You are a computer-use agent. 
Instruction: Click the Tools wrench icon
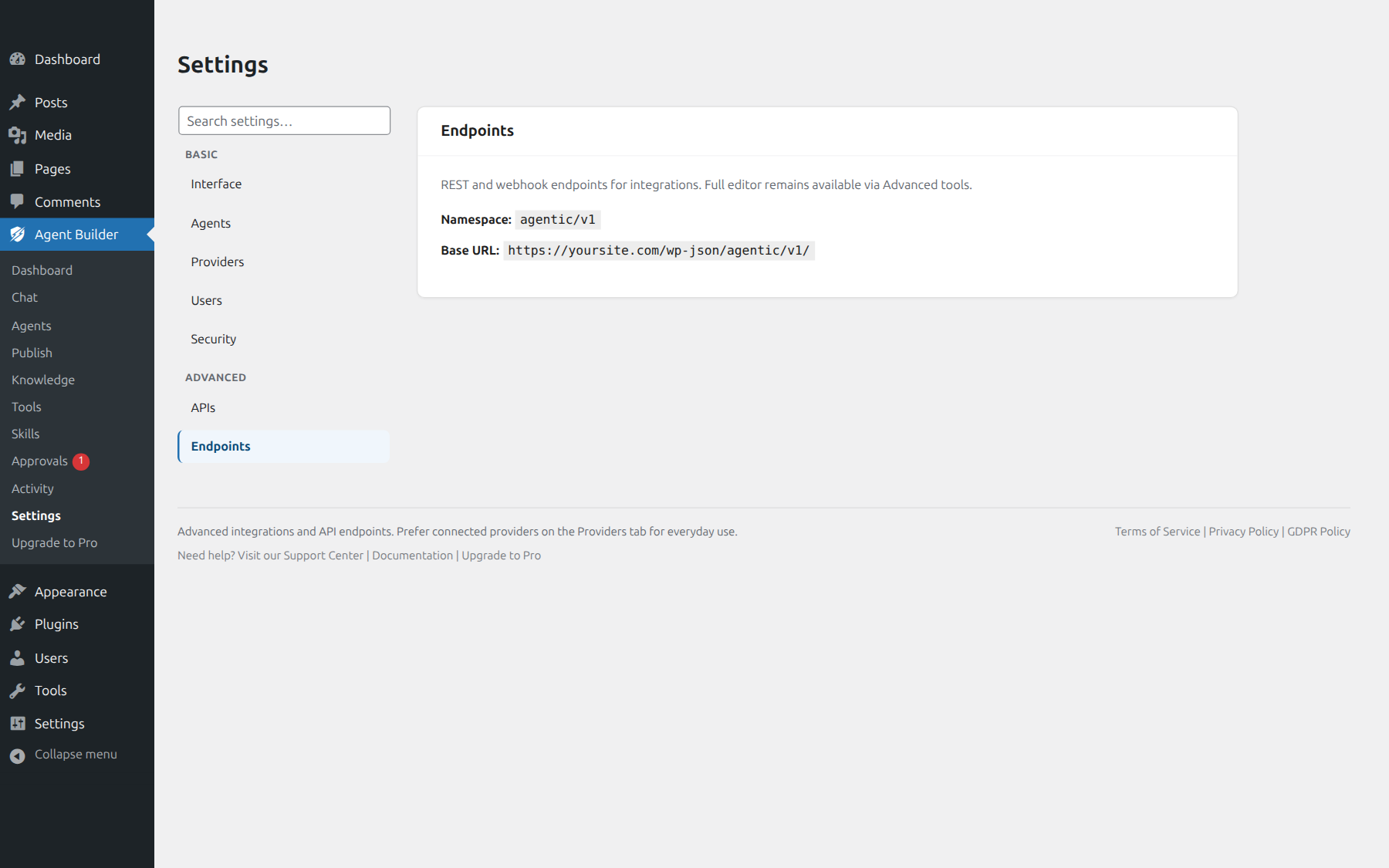tap(17, 691)
